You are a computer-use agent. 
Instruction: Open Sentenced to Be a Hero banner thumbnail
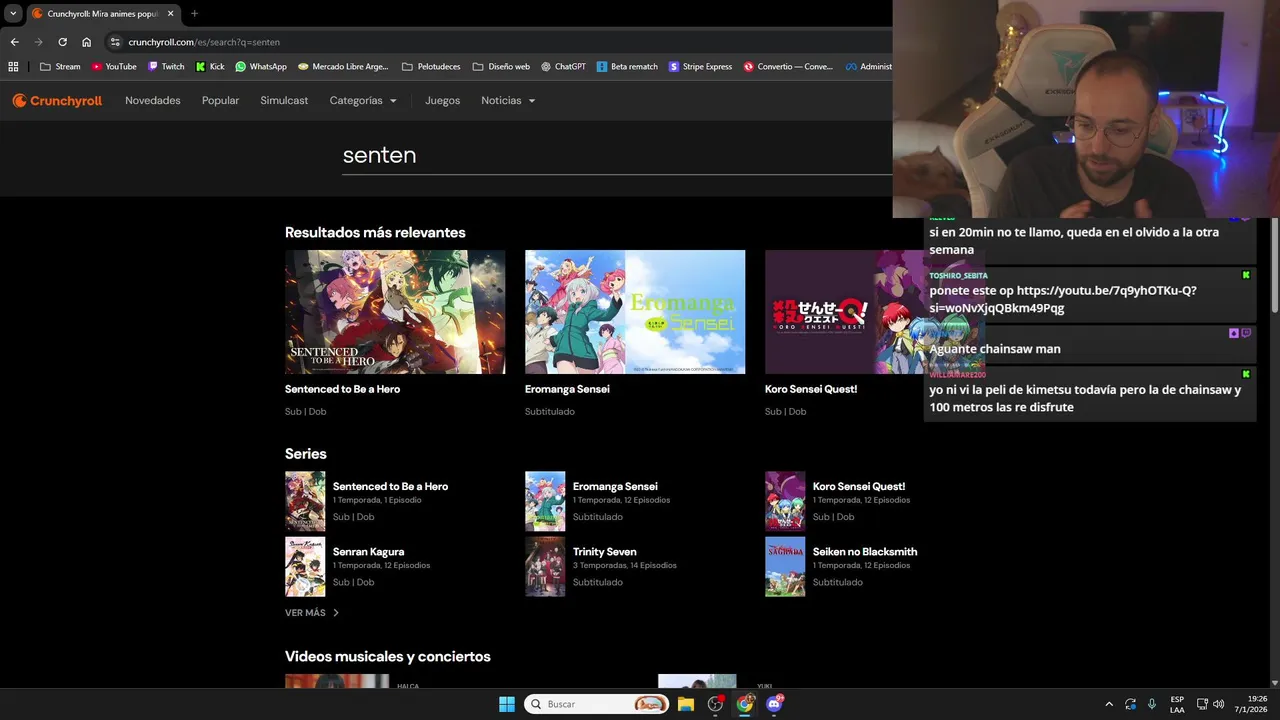(395, 312)
